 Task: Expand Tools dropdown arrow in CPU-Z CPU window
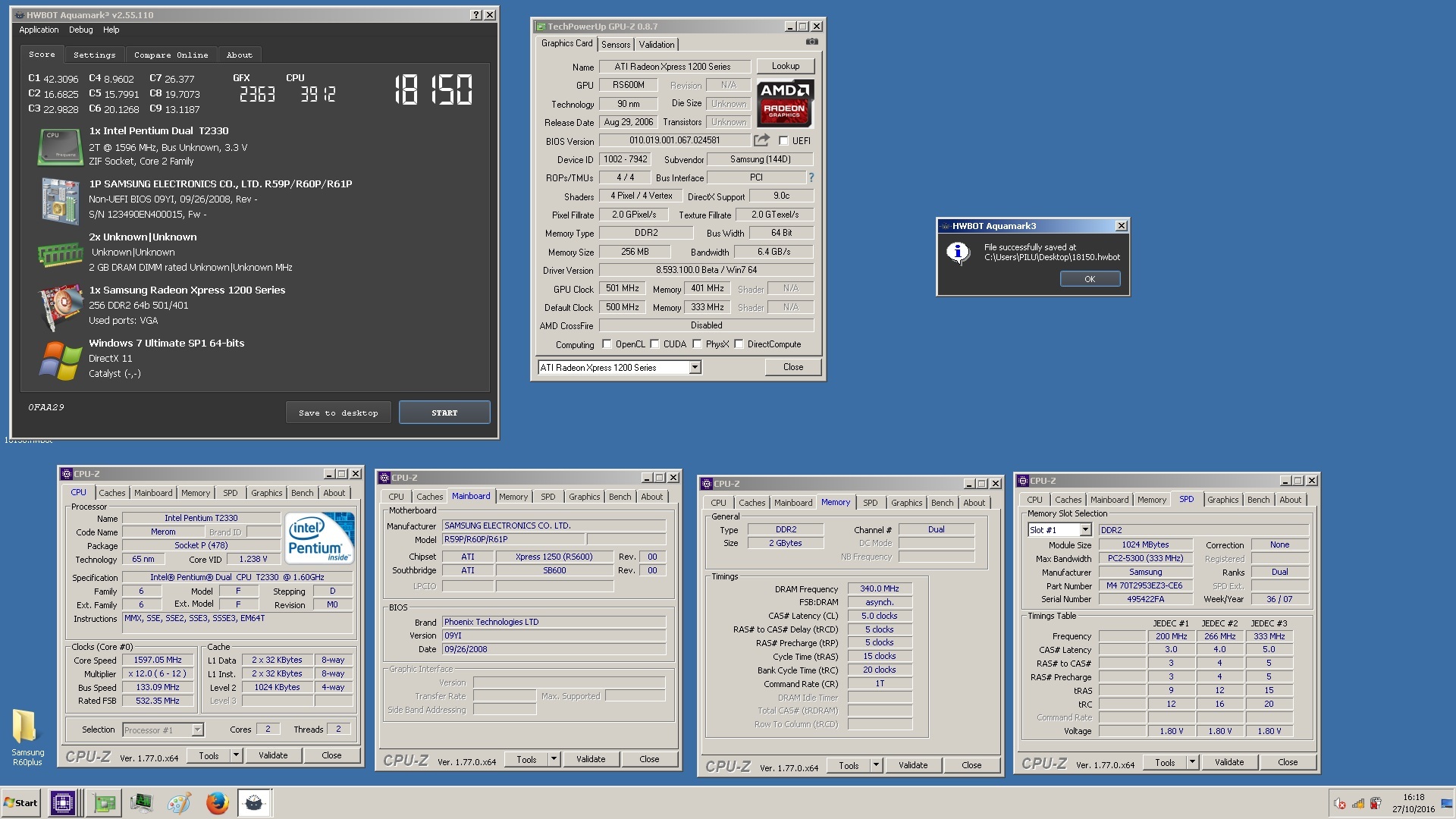tap(236, 755)
